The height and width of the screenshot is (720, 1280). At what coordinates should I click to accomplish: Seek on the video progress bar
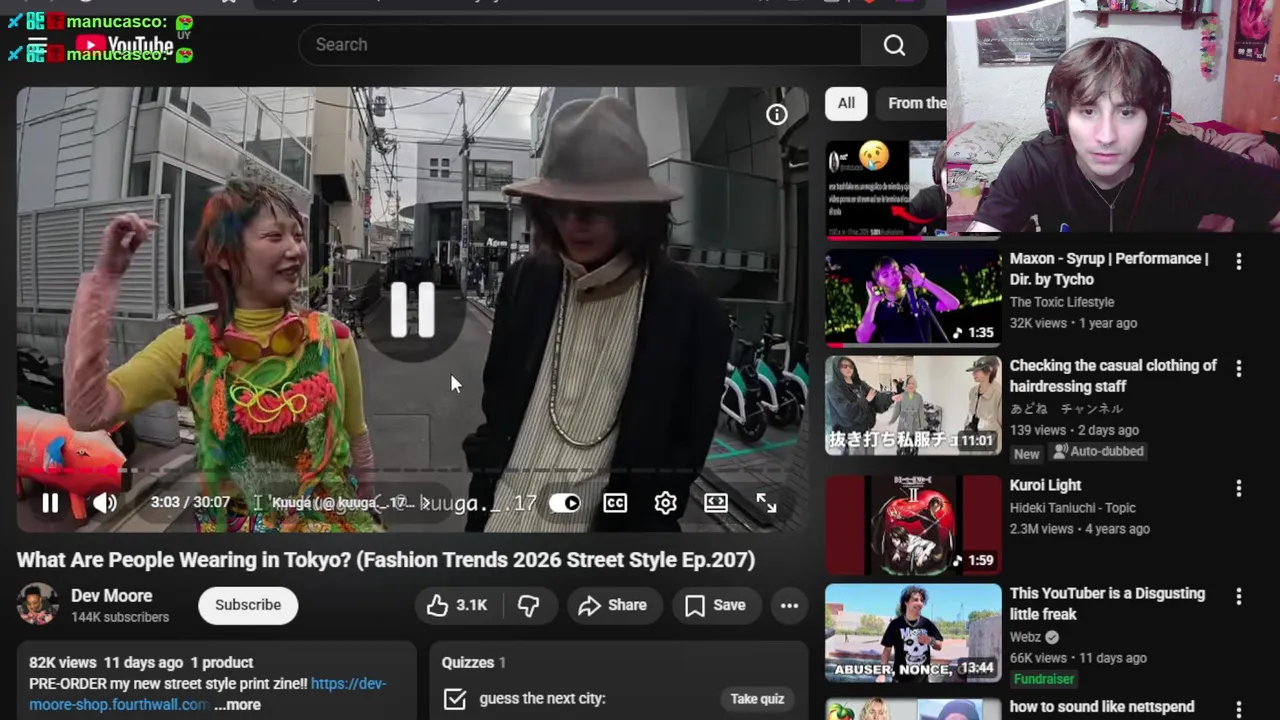(412, 470)
